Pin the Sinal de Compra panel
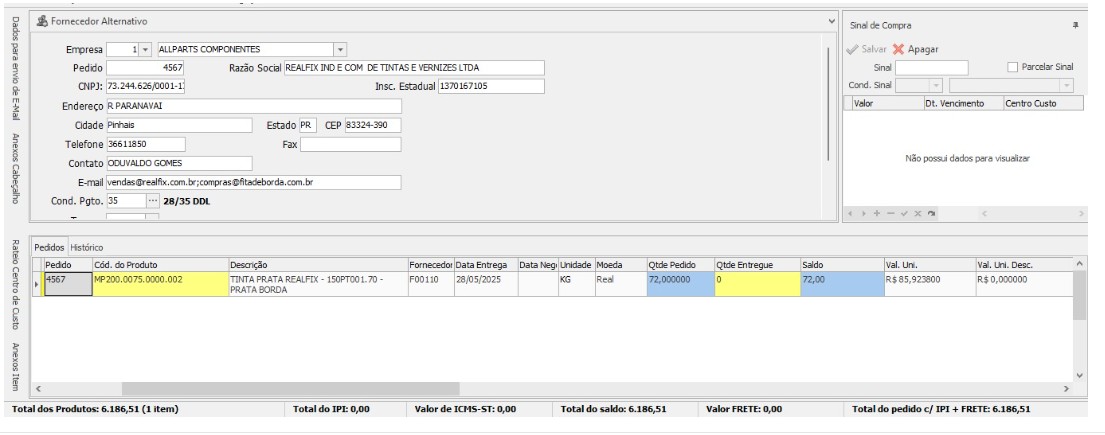 1076,25
